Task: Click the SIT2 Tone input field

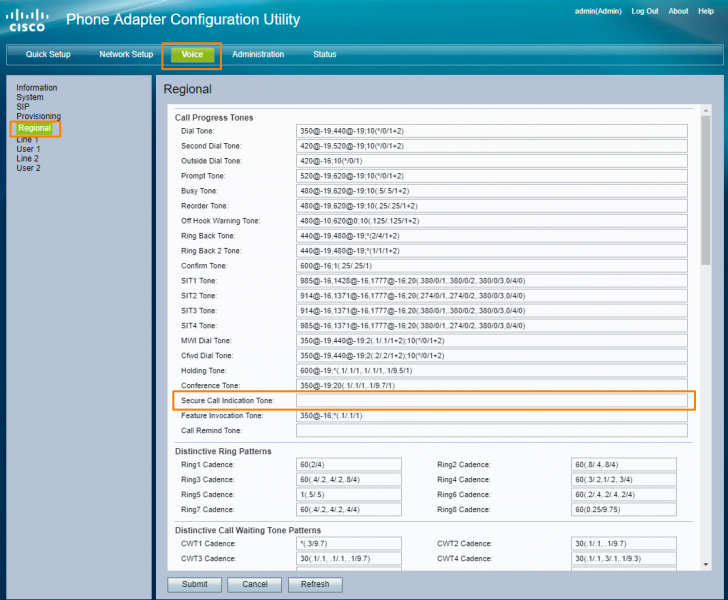Action: click(x=492, y=296)
